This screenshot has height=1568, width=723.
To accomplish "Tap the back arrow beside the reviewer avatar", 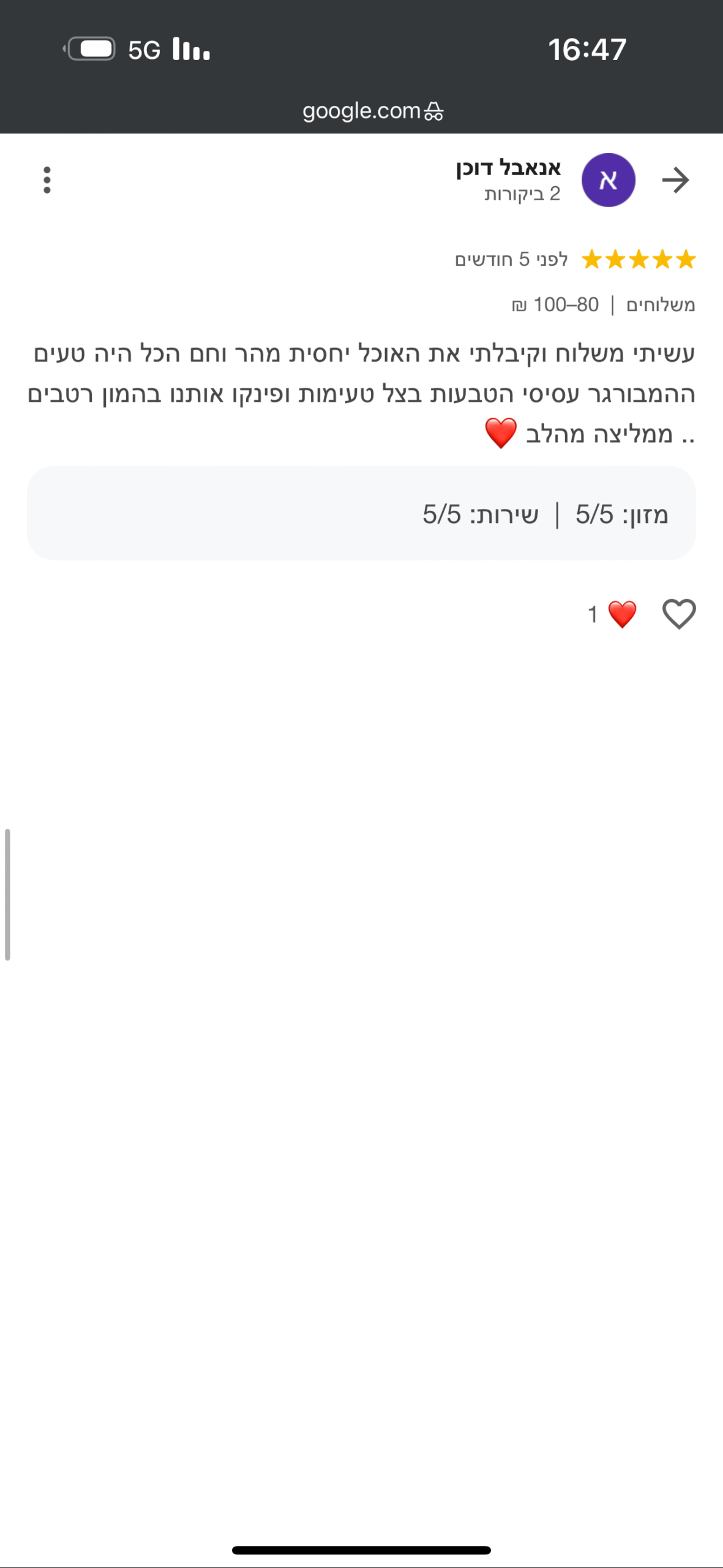I will pos(676,180).
